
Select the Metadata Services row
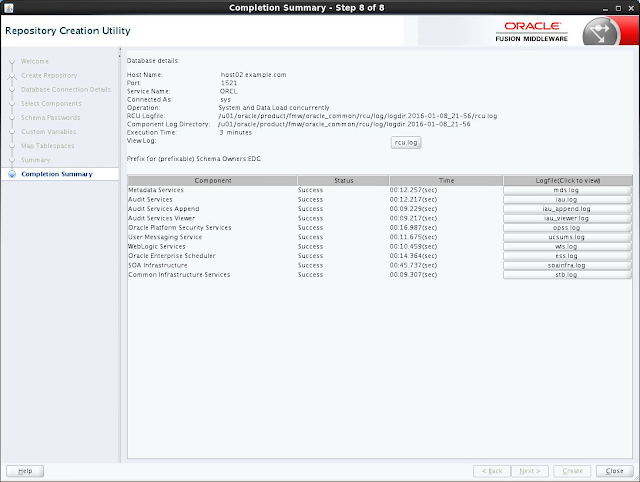tap(380, 190)
